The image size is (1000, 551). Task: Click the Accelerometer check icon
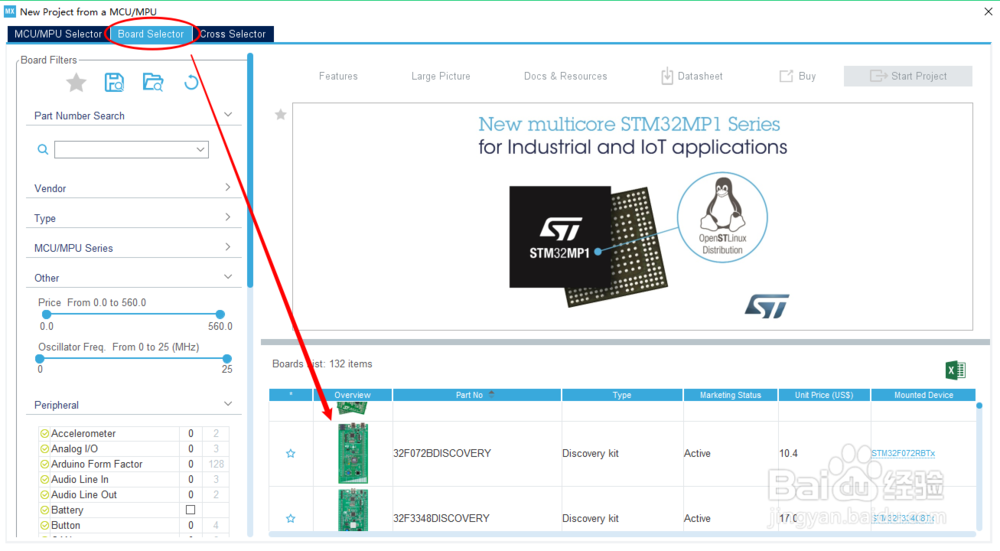click(x=45, y=434)
